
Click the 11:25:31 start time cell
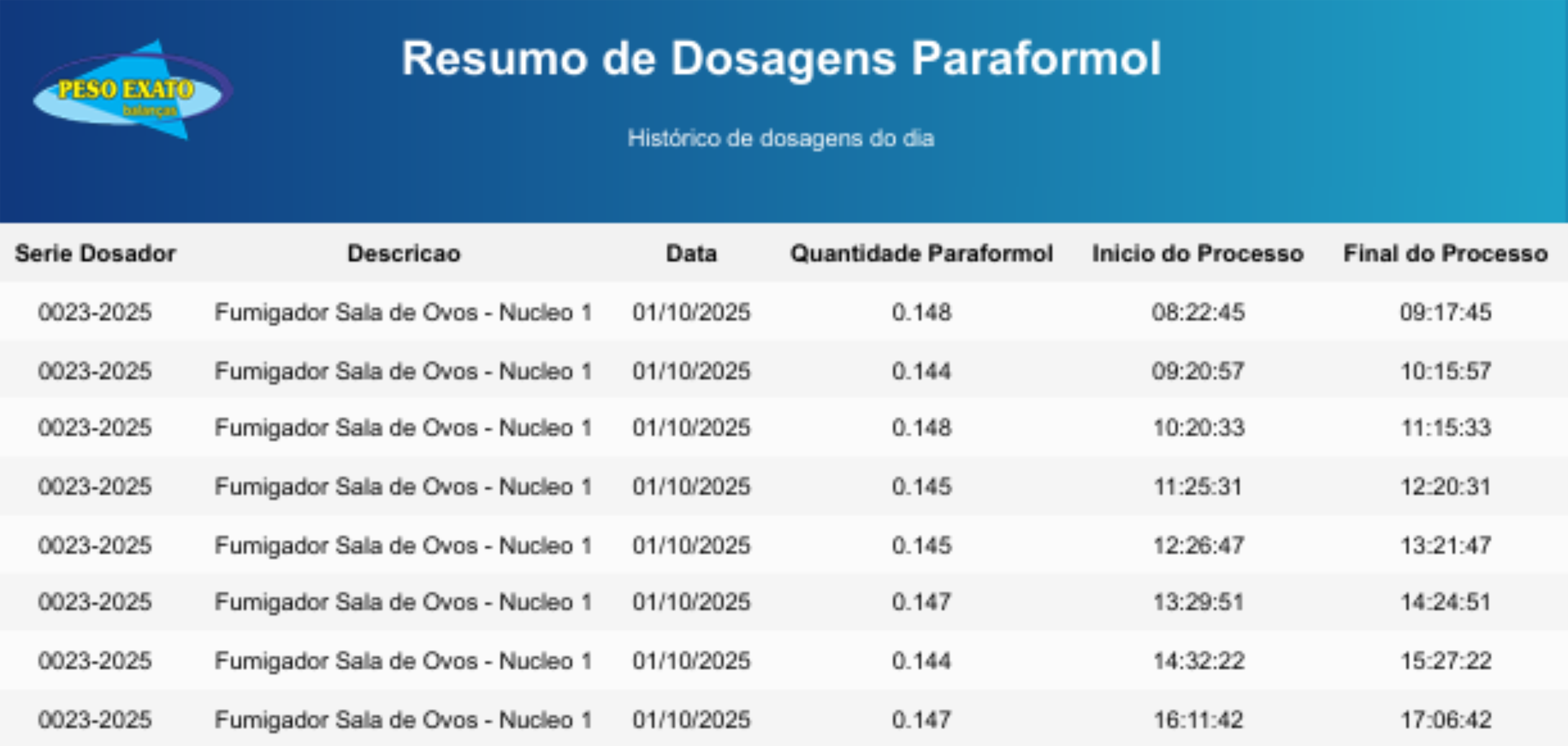[1198, 486]
